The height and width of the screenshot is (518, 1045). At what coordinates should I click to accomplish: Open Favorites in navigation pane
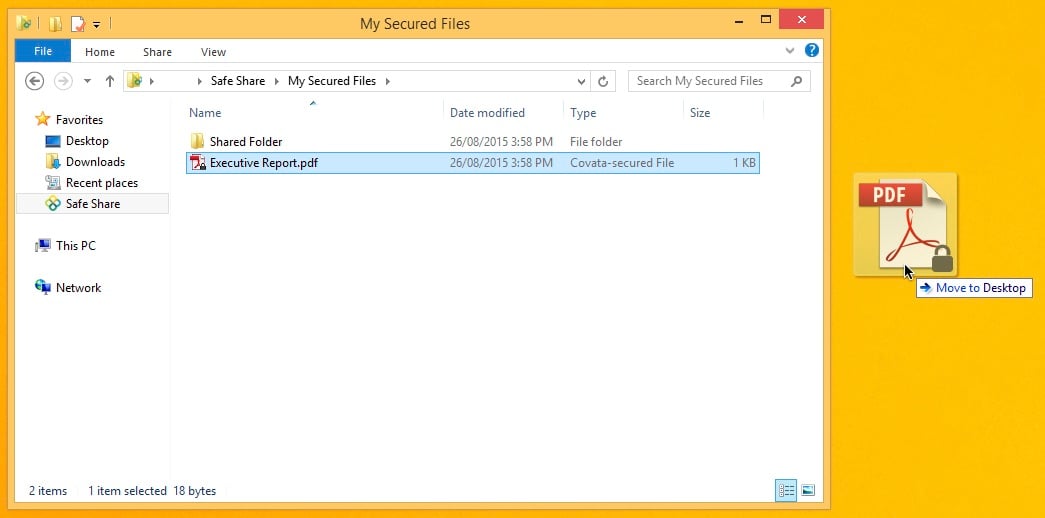79,120
